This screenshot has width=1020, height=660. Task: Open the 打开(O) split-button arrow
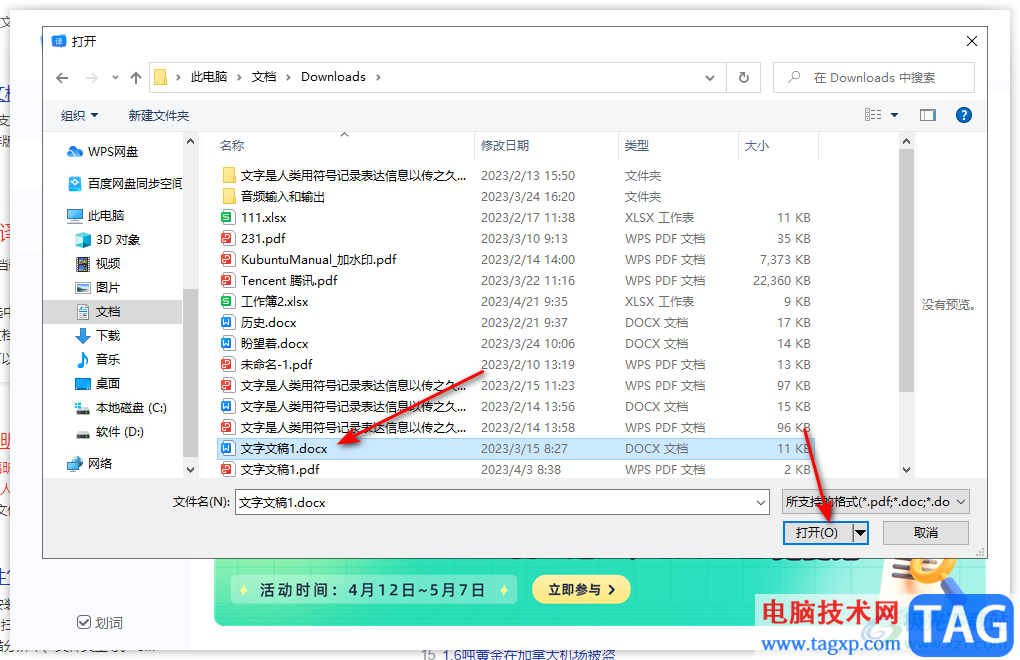click(861, 533)
